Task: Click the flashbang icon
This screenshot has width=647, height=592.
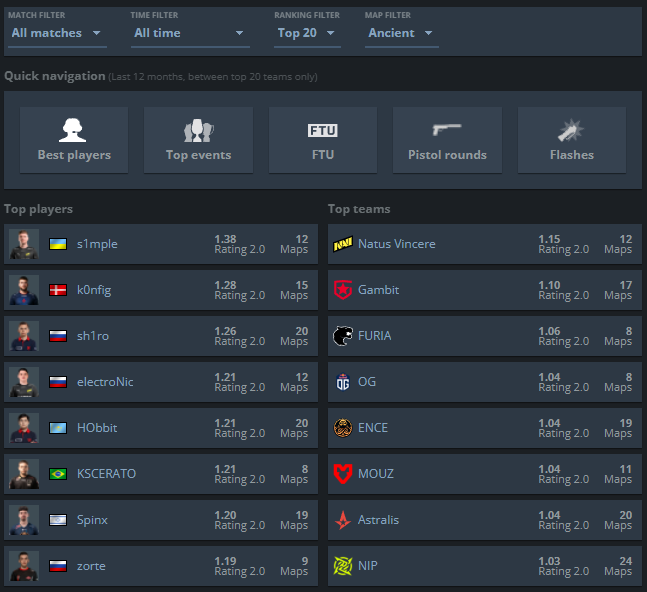Action: pyautogui.click(x=571, y=130)
